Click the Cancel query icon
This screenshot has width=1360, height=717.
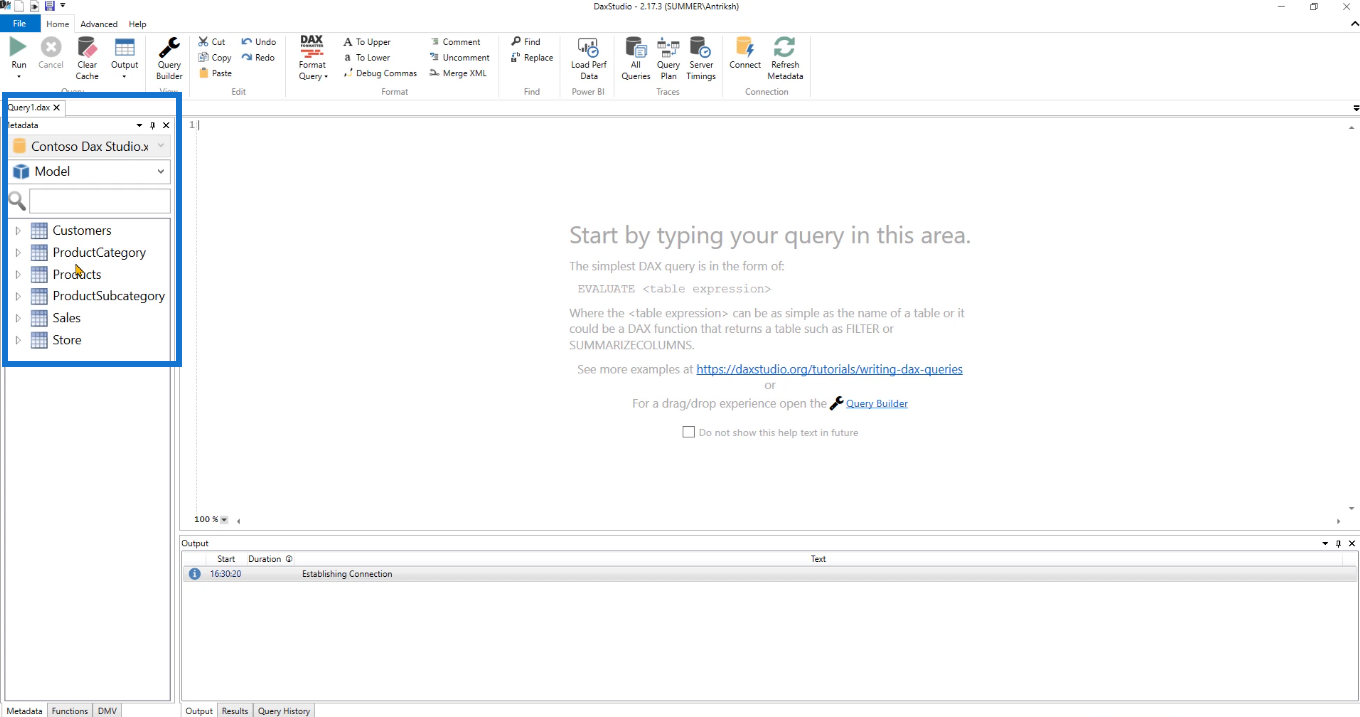coord(50,47)
